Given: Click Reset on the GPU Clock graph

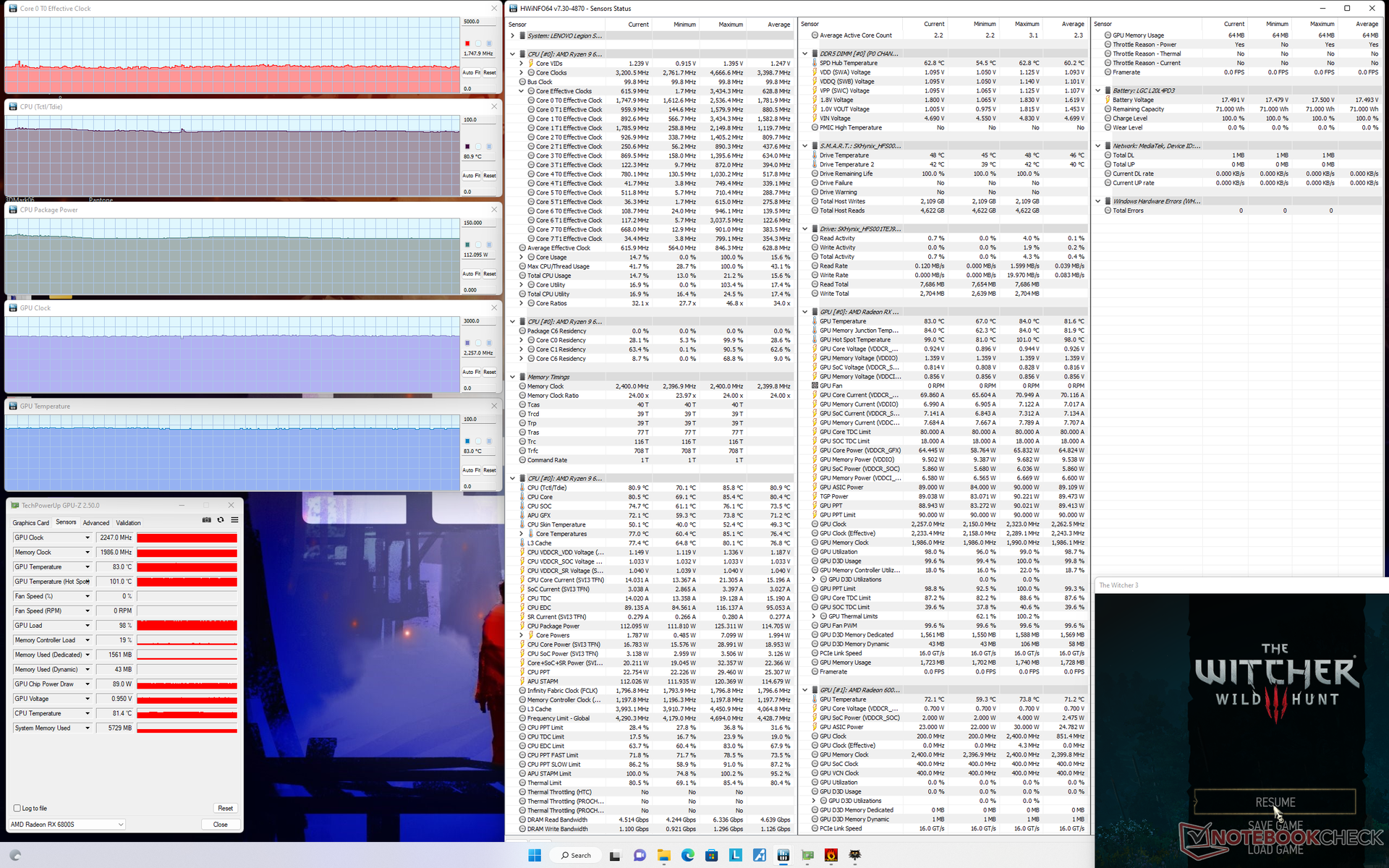Looking at the screenshot, I should click(490, 372).
